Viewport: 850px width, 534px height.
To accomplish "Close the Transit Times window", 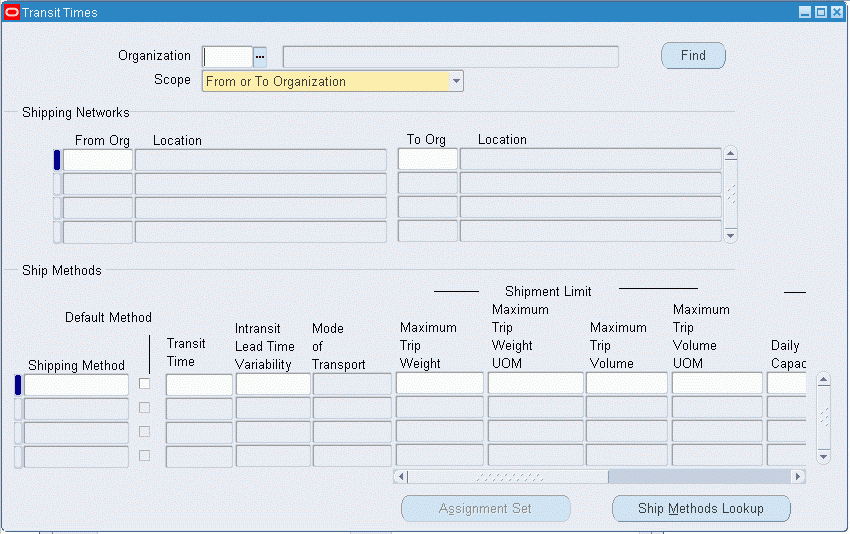I will click(837, 12).
